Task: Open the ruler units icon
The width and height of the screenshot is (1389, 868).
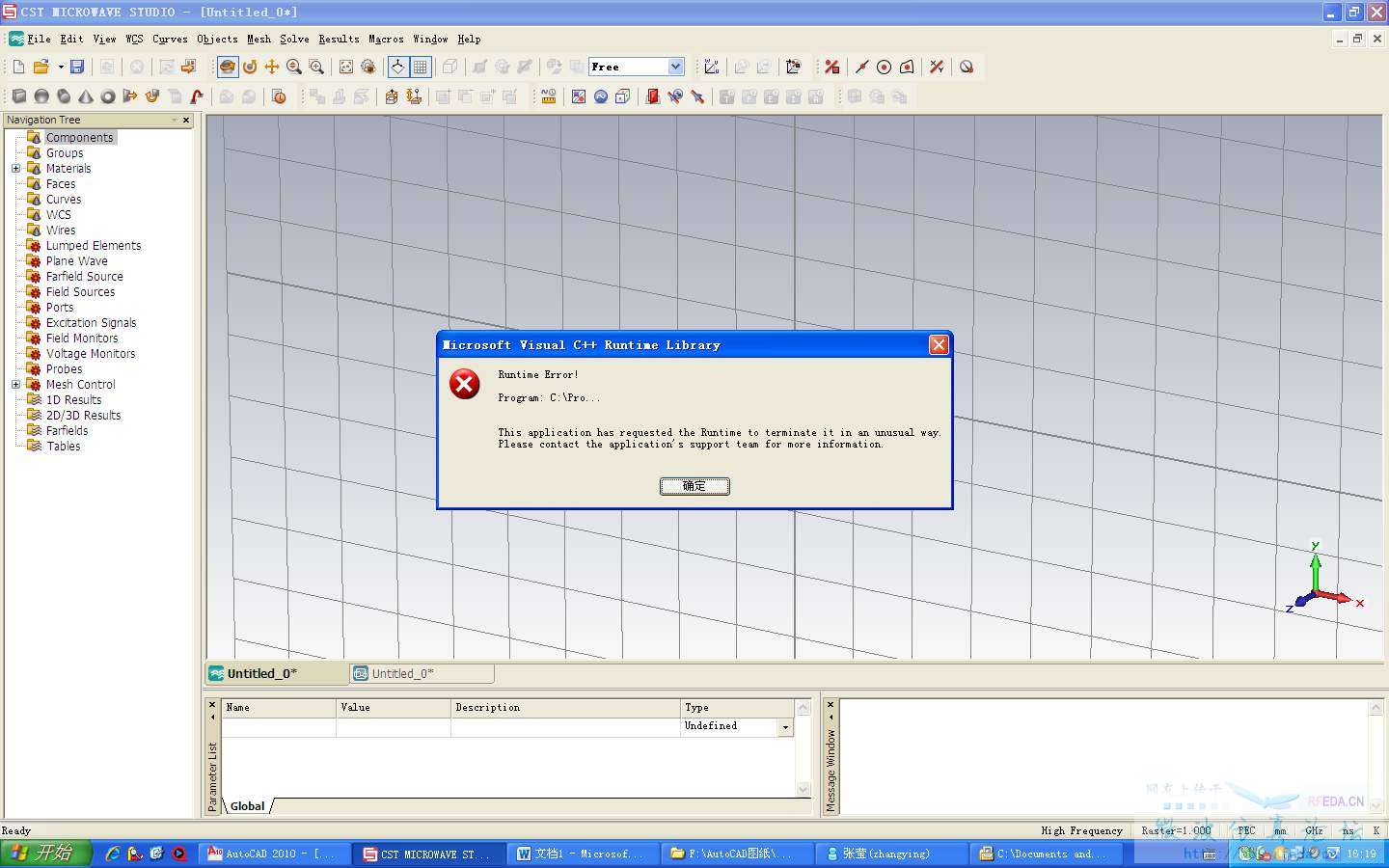Action: click(x=549, y=96)
